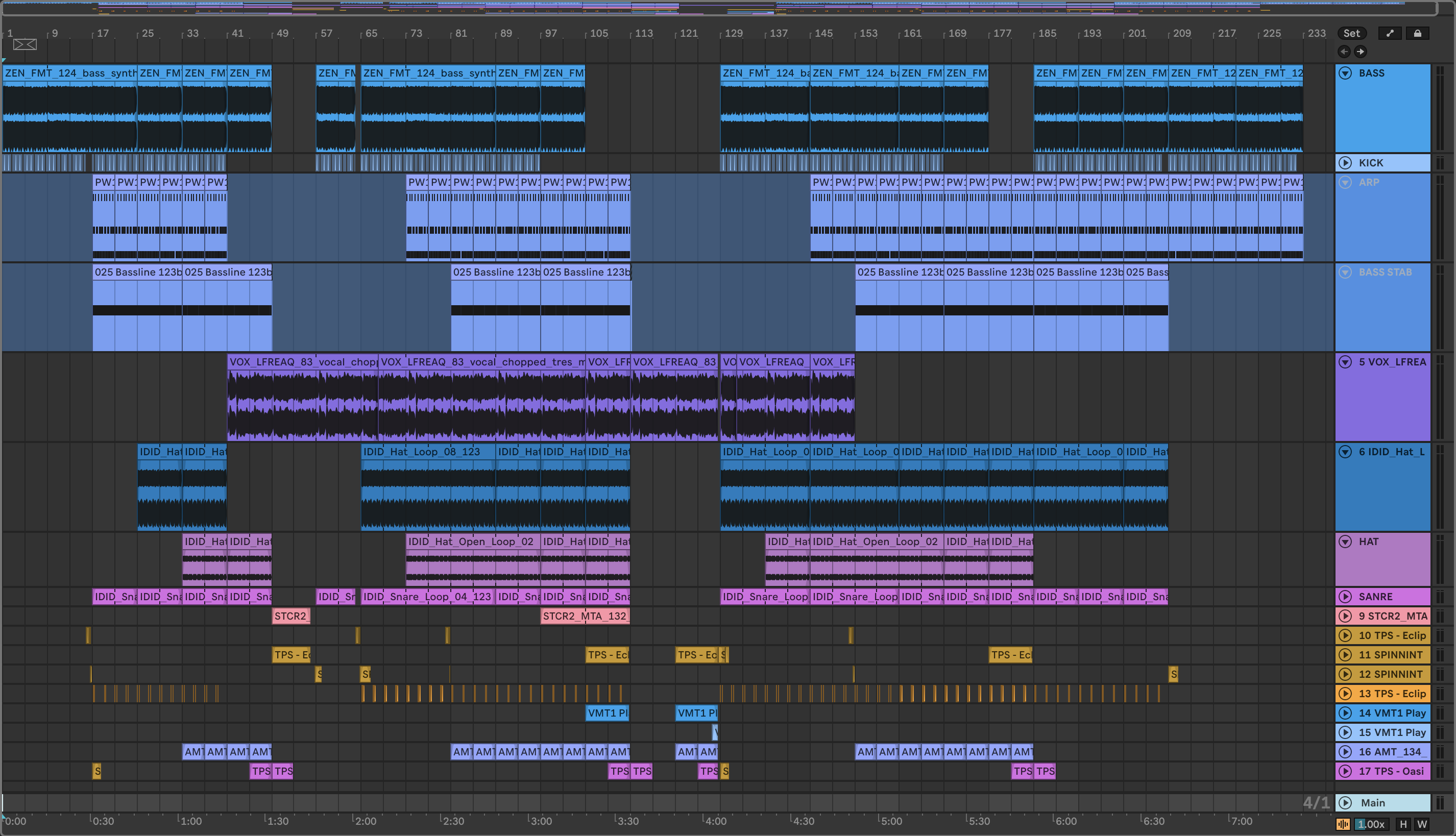Fold the HAT track
Image resolution: width=1456 pixels, height=836 pixels.
[x=1345, y=542]
